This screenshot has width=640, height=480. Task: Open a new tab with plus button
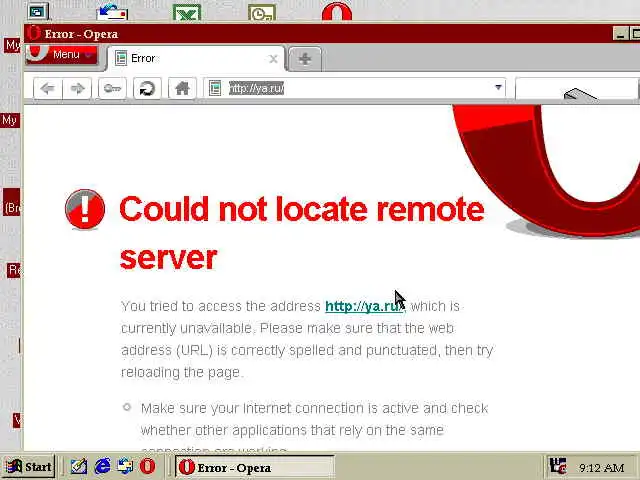(305, 59)
